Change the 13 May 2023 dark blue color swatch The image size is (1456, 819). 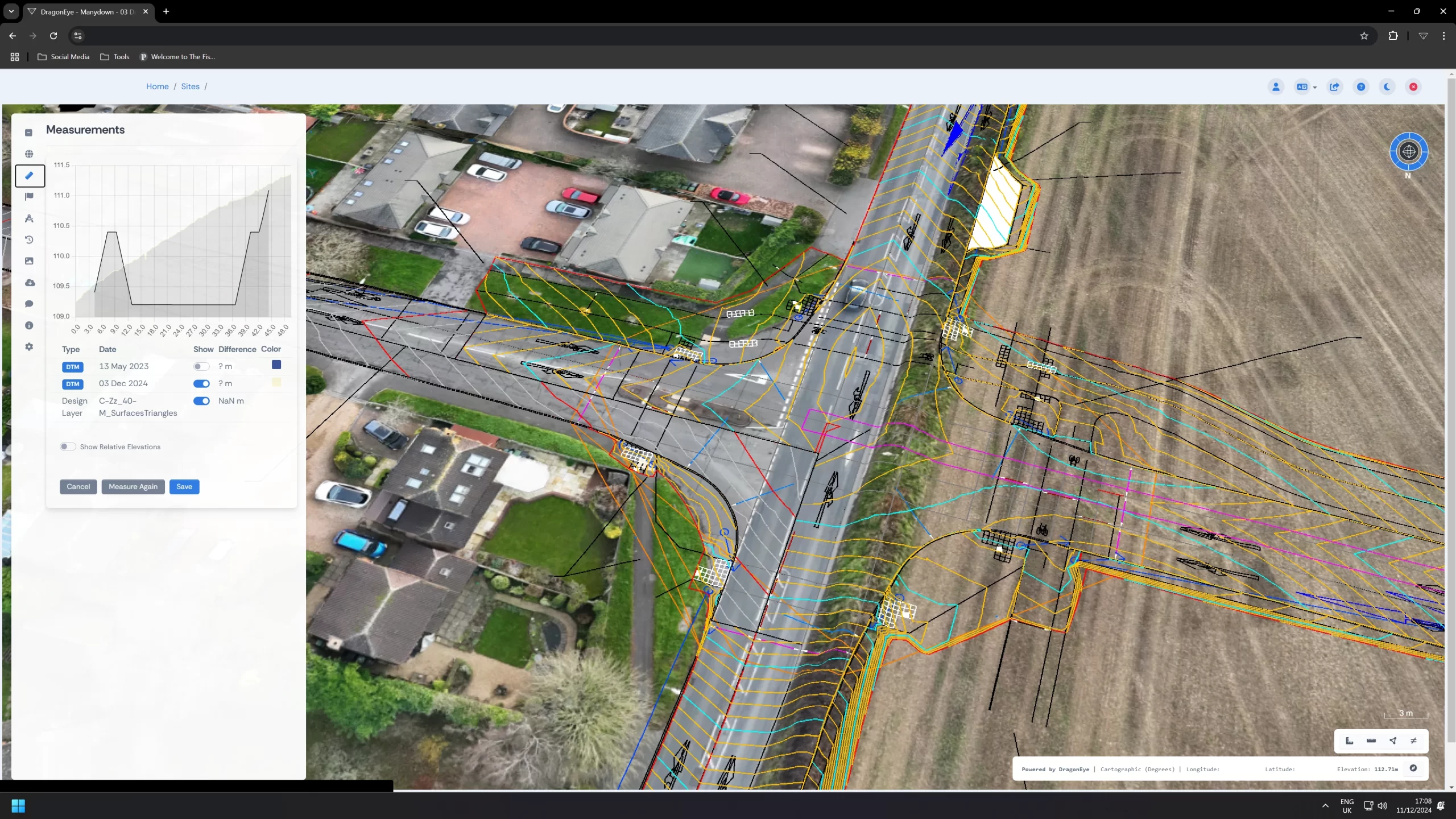click(276, 365)
